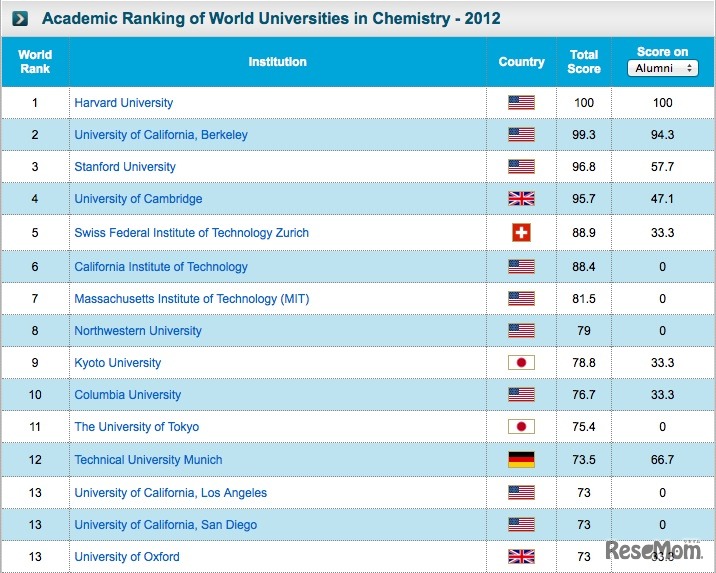Viewport: 716px width, 573px height.
Task: Select total score 78.8 for Kyoto
Action: coord(584,363)
